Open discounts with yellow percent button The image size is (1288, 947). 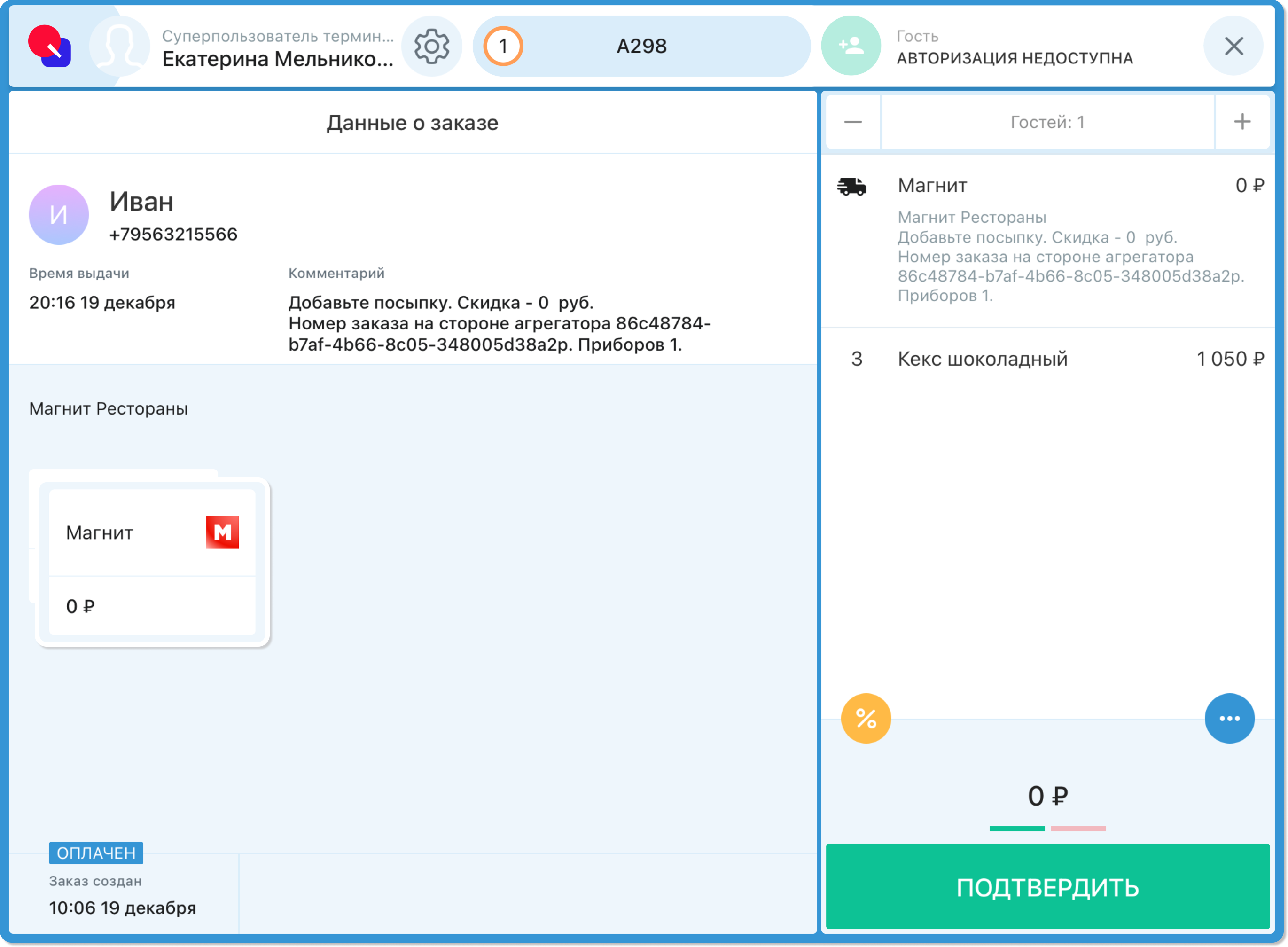866,718
